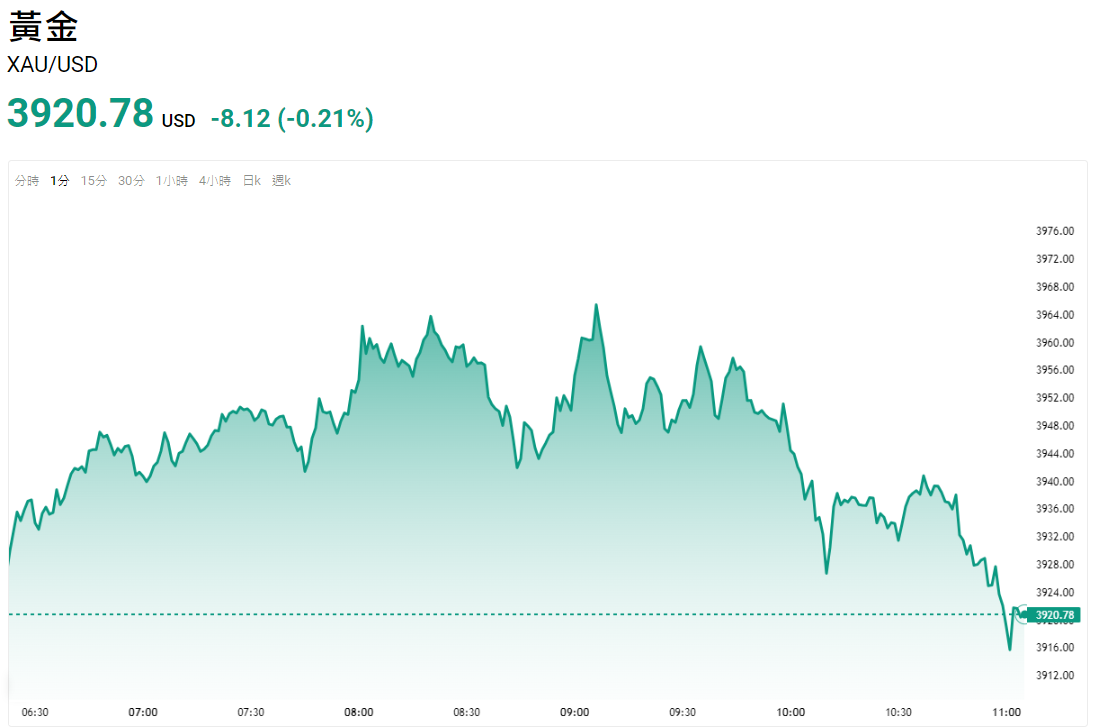Image resolution: width=1100 pixels, height=727 pixels.
Task: Click the pulsing latest price dot
Action: coord(1021,614)
